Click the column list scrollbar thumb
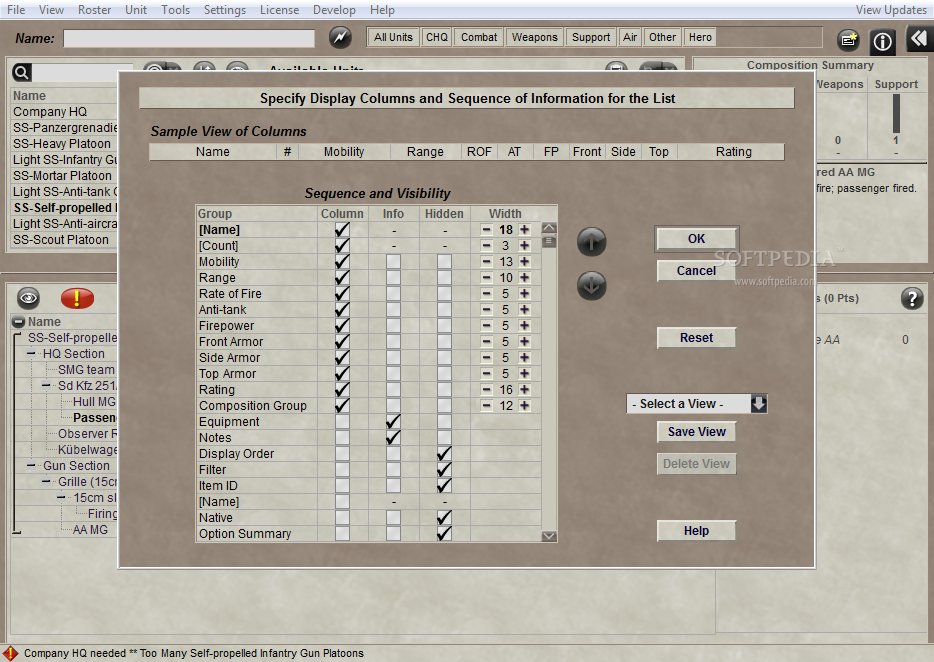Screen dimensions: 934x662 pyautogui.click(x=549, y=241)
